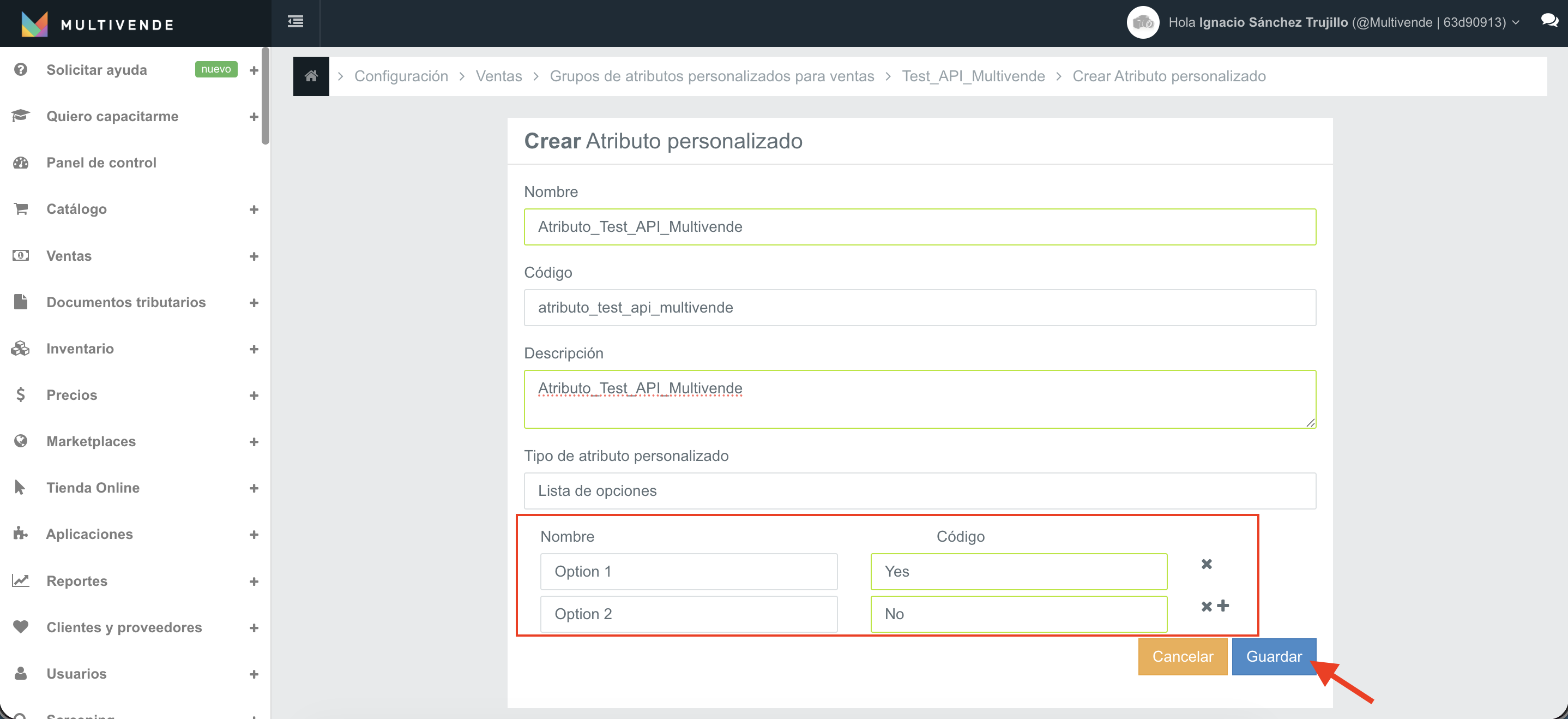Go to Configuración breadcrumb link
Image resolution: width=1568 pixels, height=719 pixels.
(401, 76)
